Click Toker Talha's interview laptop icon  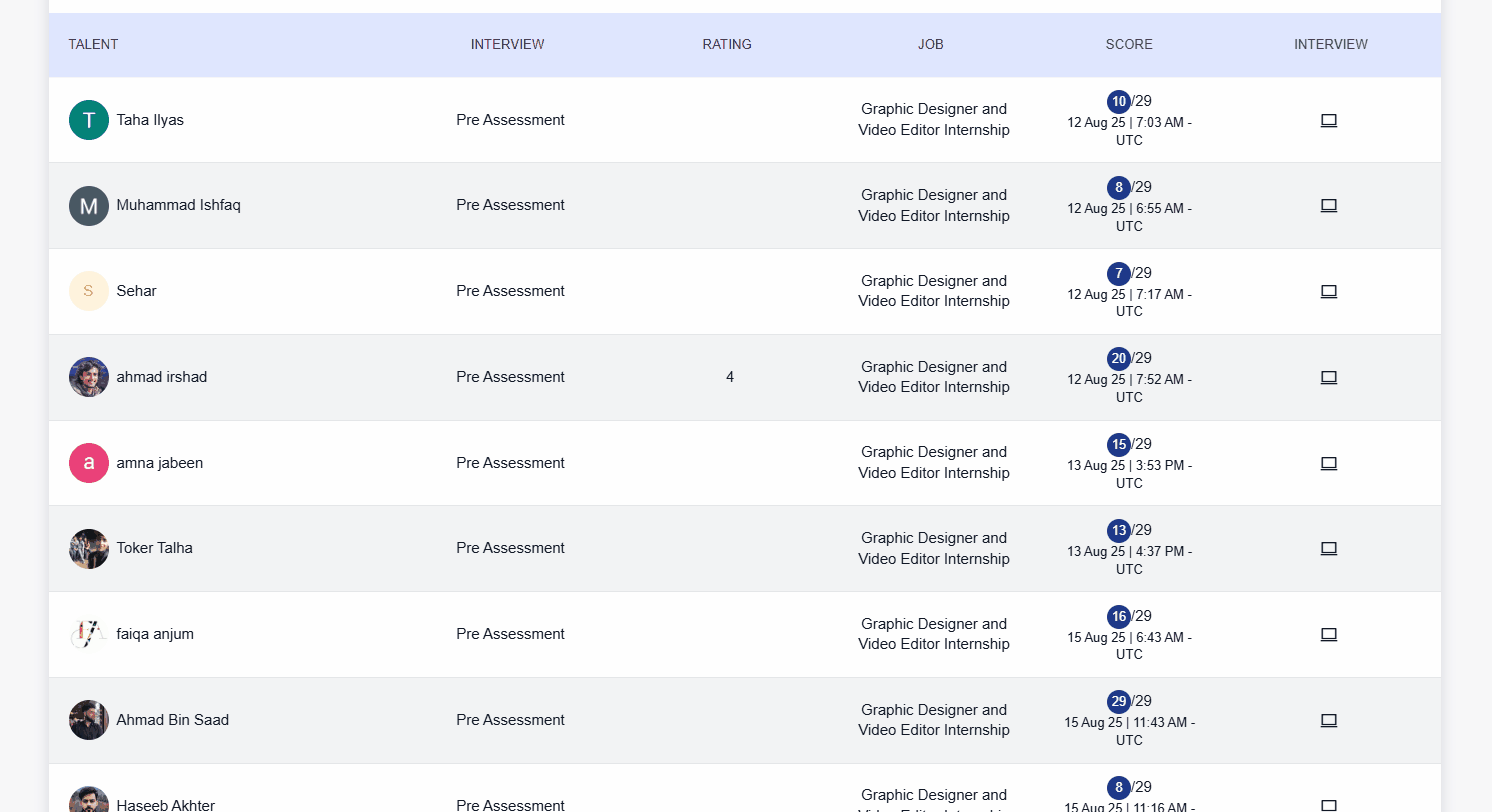pos(1328,548)
